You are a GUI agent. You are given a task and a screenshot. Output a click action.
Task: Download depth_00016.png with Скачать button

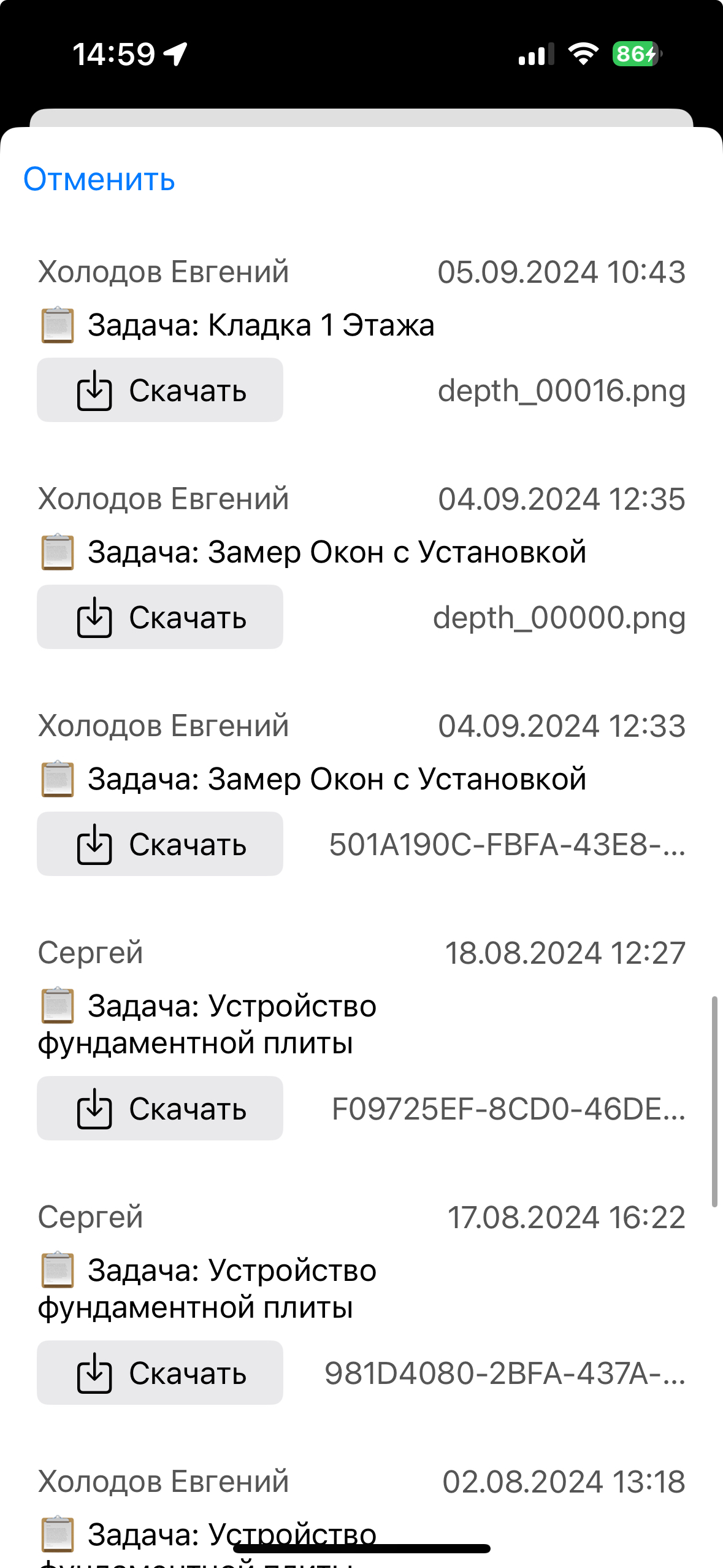(160, 390)
